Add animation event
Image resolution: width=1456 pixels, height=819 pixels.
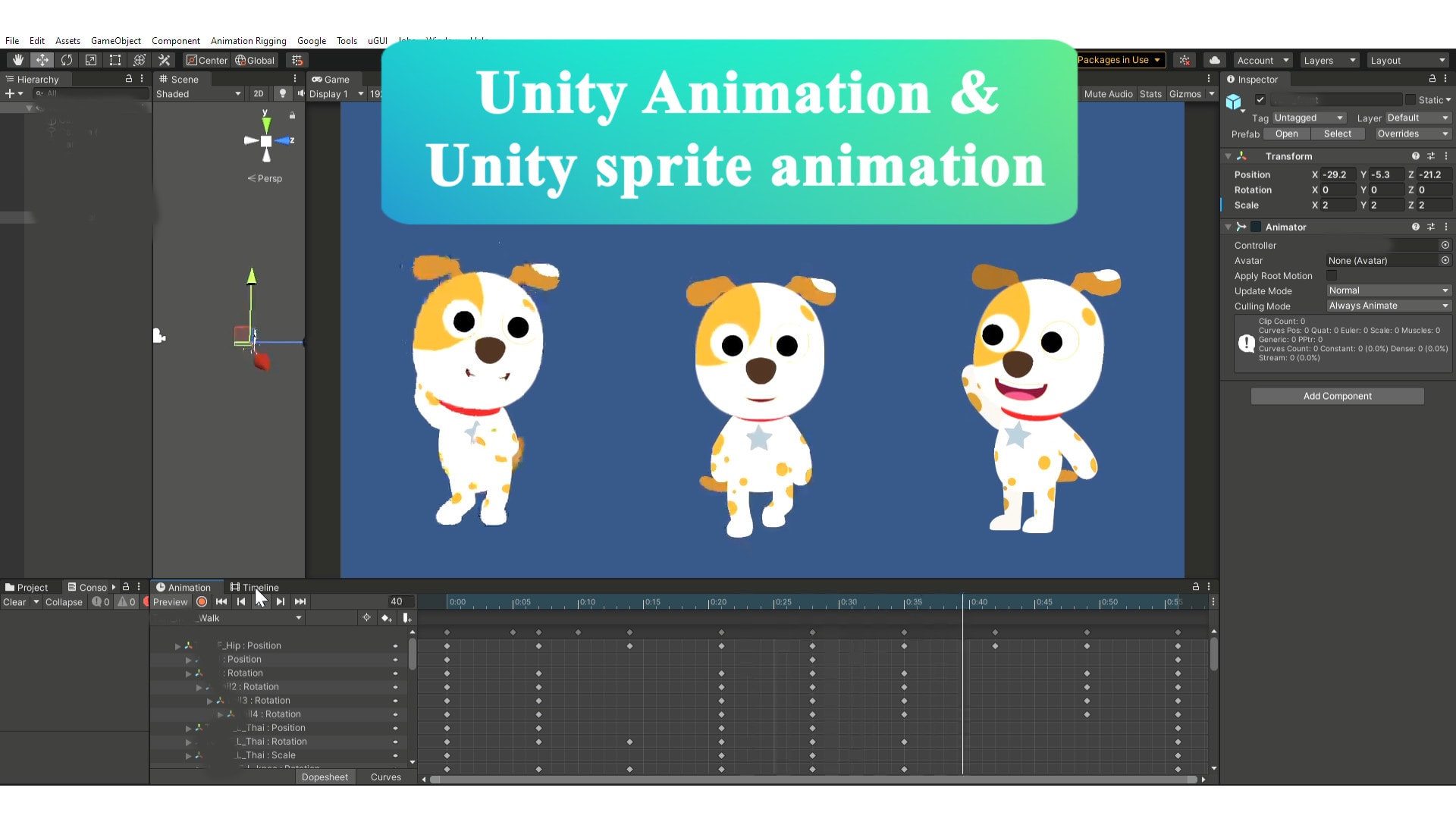coord(406,618)
